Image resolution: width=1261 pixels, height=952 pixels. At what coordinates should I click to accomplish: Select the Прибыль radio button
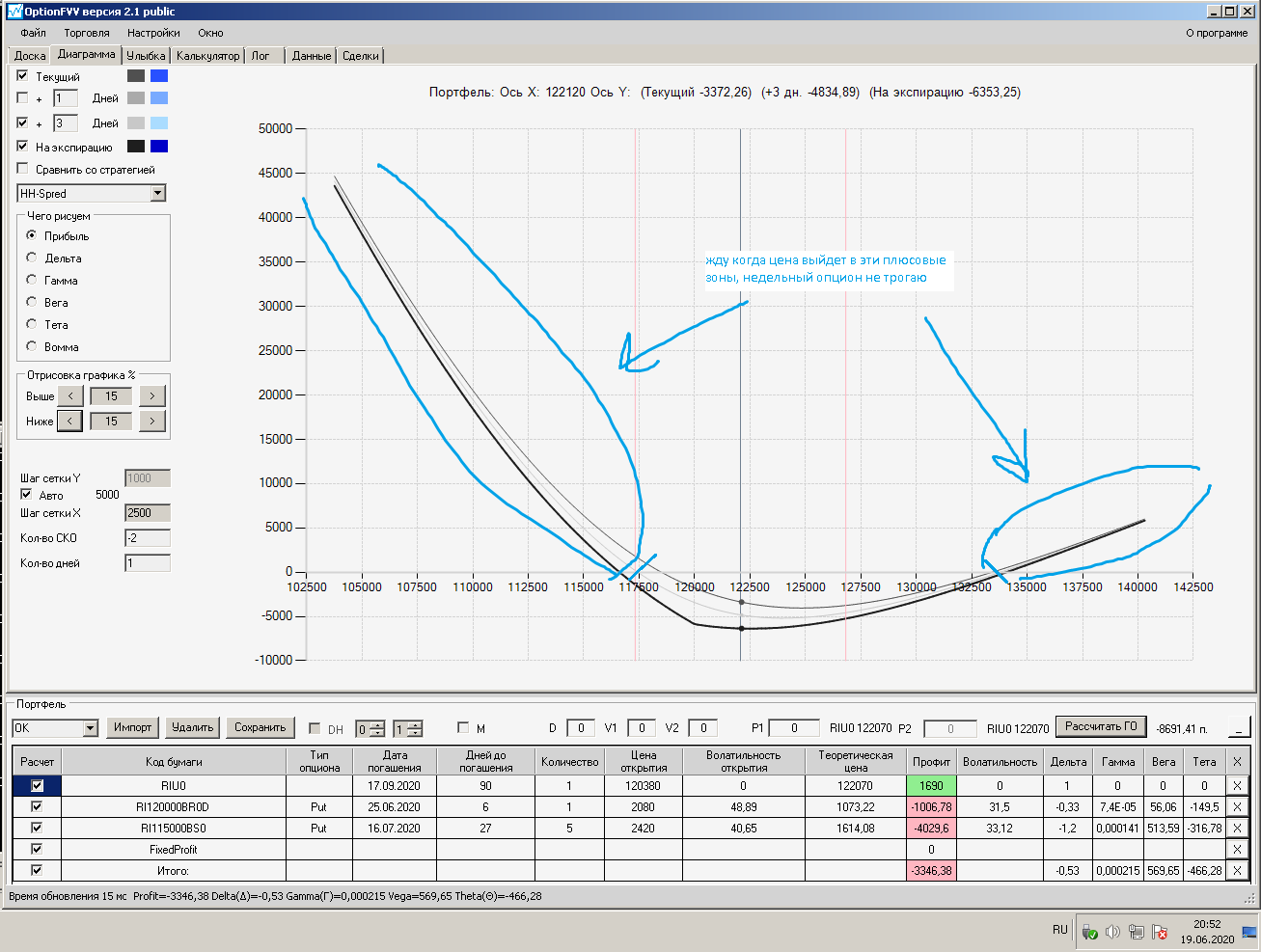[32, 235]
